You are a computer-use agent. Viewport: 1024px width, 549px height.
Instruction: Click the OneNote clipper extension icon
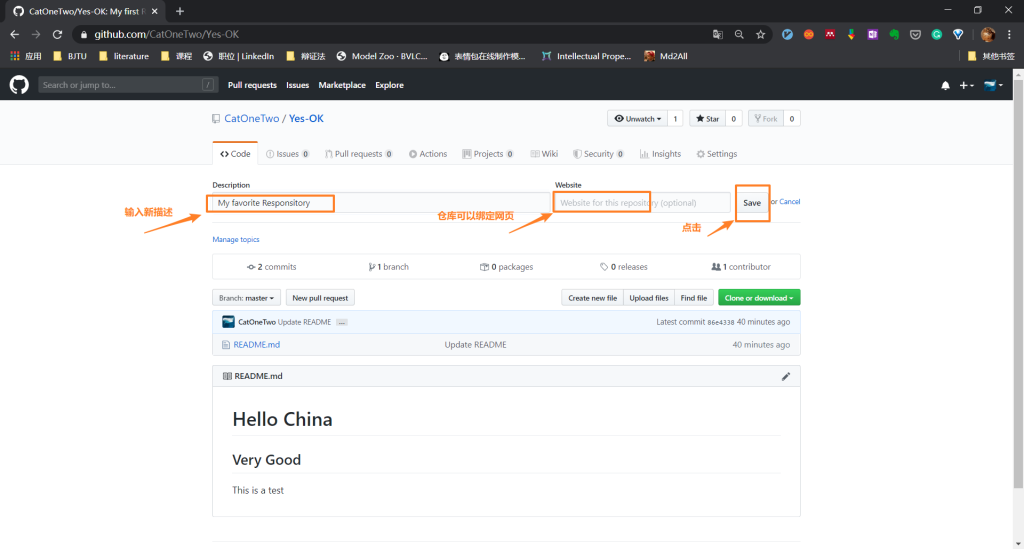[x=872, y=35]
